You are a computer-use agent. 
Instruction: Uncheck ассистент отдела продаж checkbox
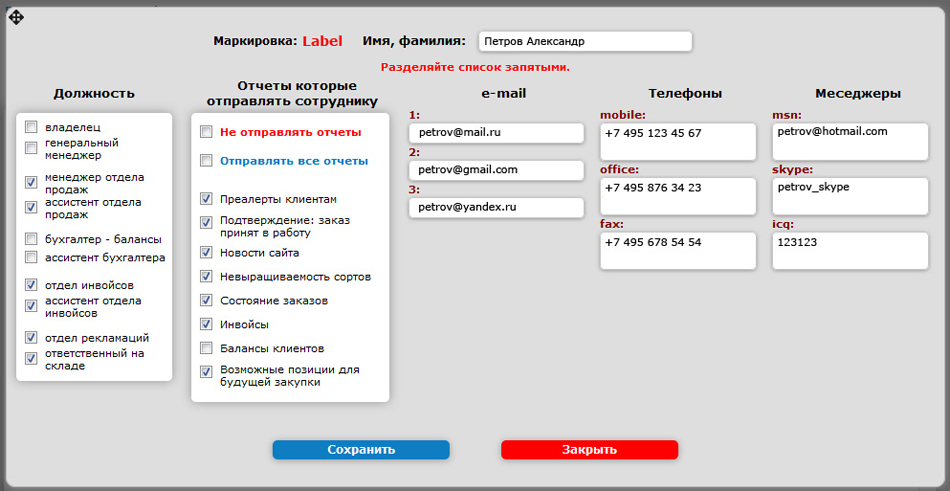(31, 207)
